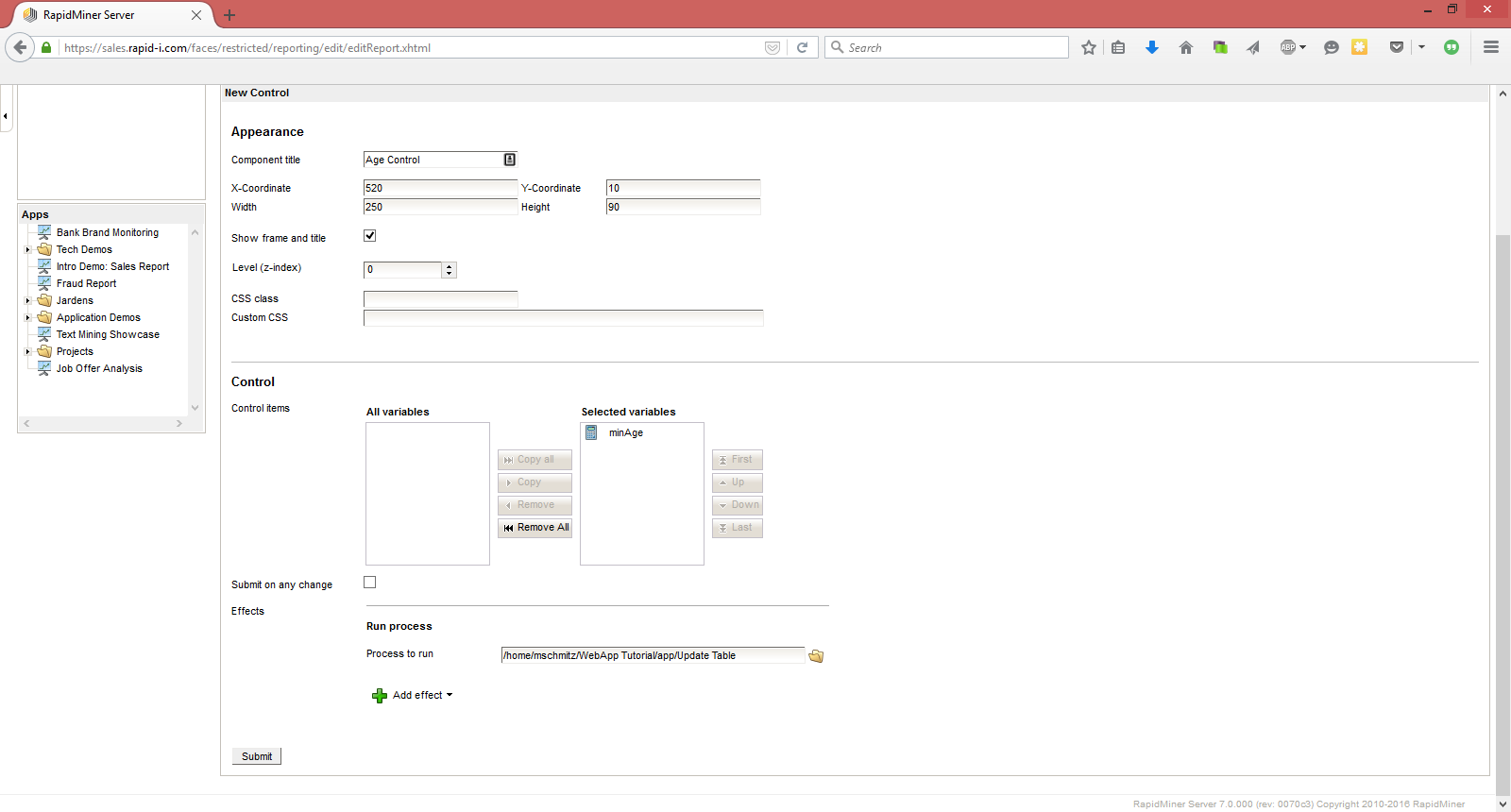Enable Submit on any change checkbox

[370, 583]
